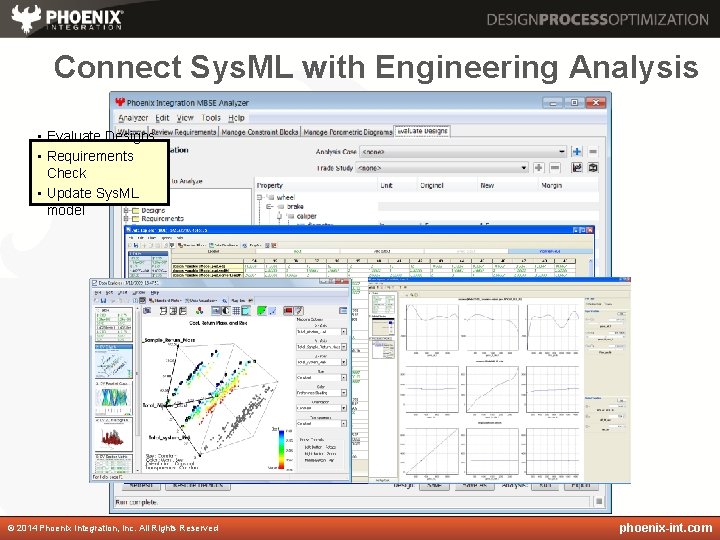Open the x-Axis variable dropdown in Data Explorer
This screenshot has height=540, width=720.
click(321, 332)
